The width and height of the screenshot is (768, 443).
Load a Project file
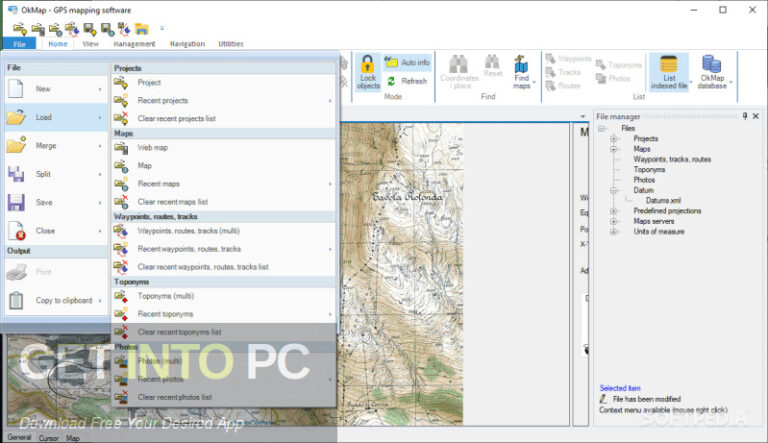[x=224, y=83]
